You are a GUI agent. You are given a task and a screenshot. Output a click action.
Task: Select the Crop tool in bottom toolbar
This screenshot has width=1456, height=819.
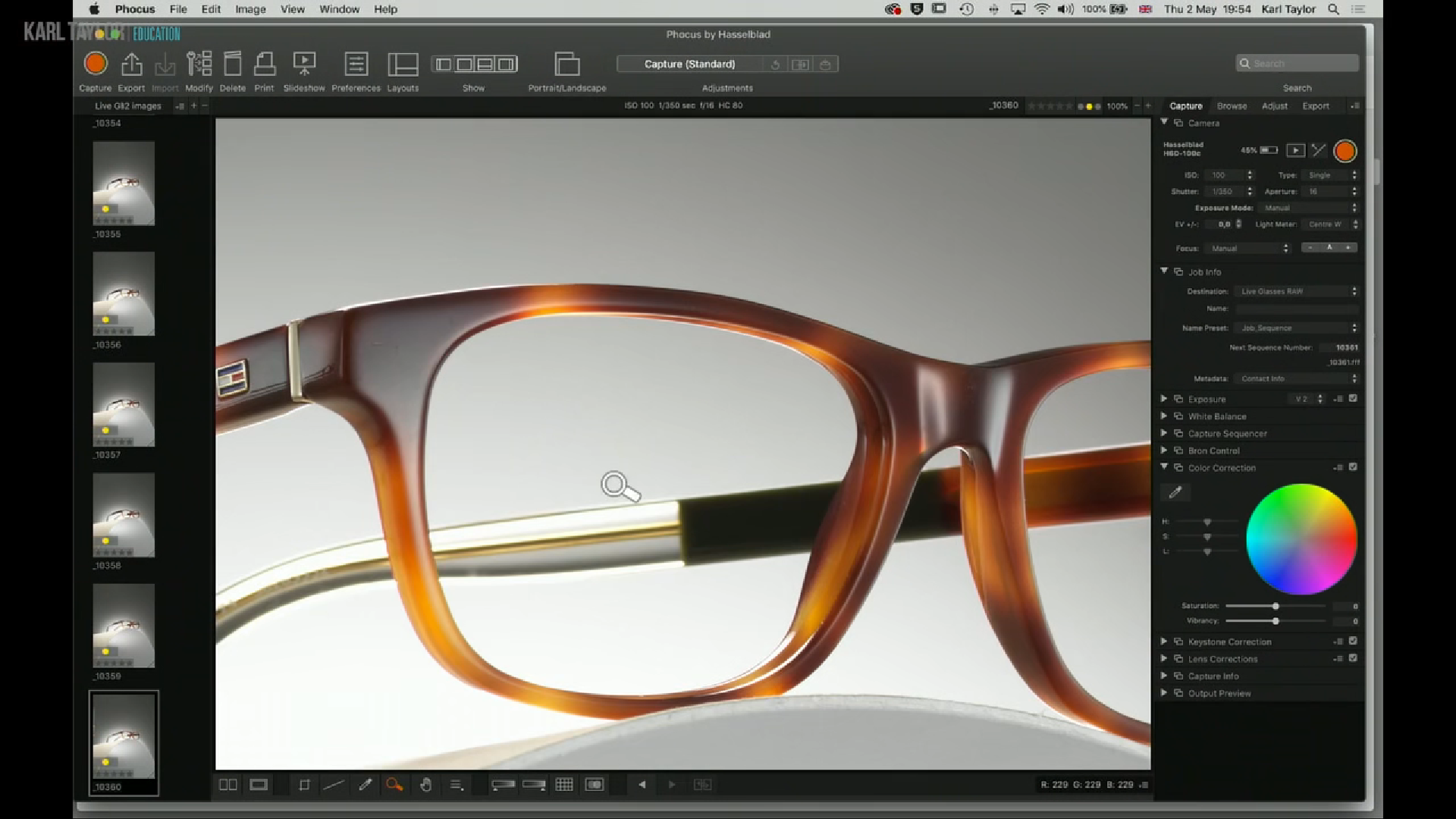pos(304,785)
